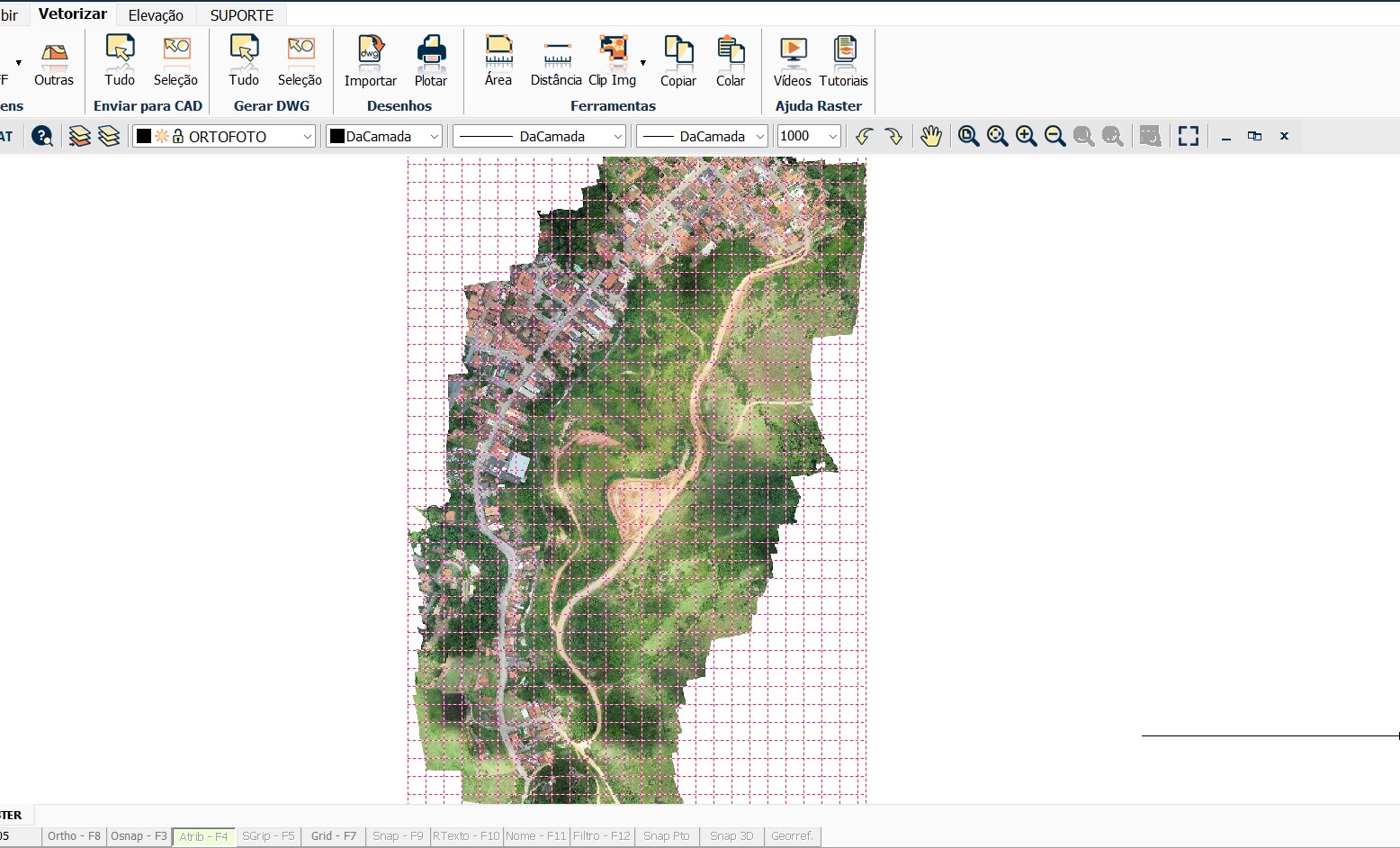Open the scale 1000 dropdown
This screenshot has width=1400, height=848.
(832, 137)
